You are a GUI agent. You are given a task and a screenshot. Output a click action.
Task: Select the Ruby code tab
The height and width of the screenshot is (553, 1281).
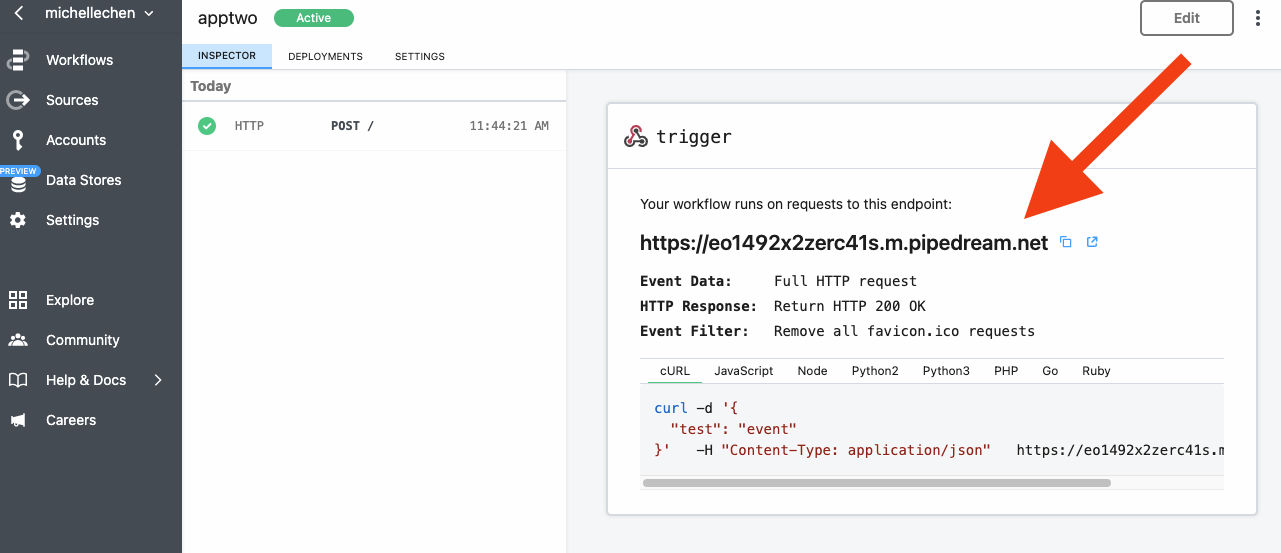pos(1096,371)
